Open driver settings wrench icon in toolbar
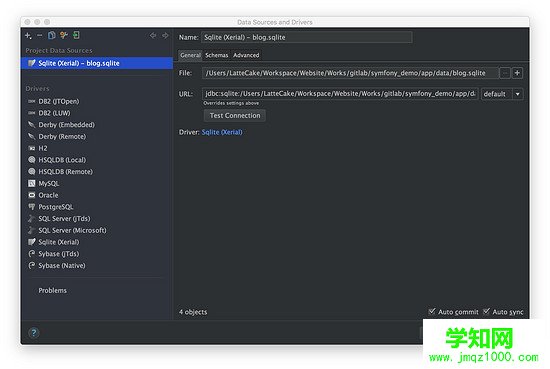This screenshot has height=369, width=550. click(63, 35)
